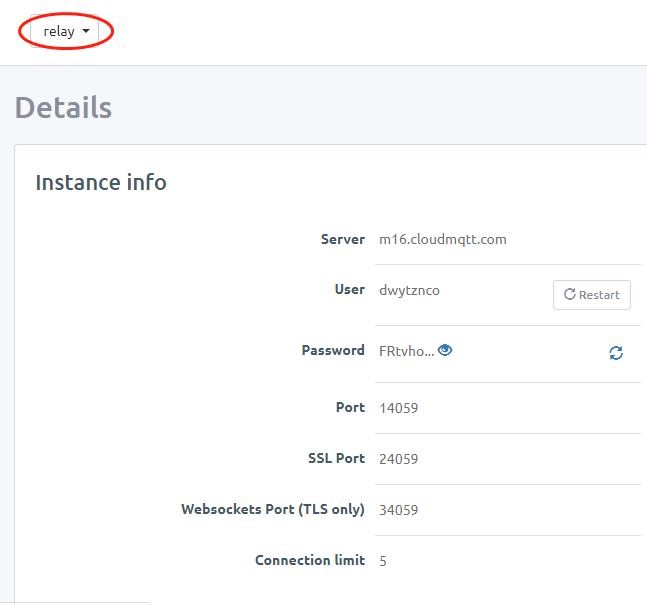
Task: Click the Websockets Port (TLS only) label
Action: [x=273, y=509]
